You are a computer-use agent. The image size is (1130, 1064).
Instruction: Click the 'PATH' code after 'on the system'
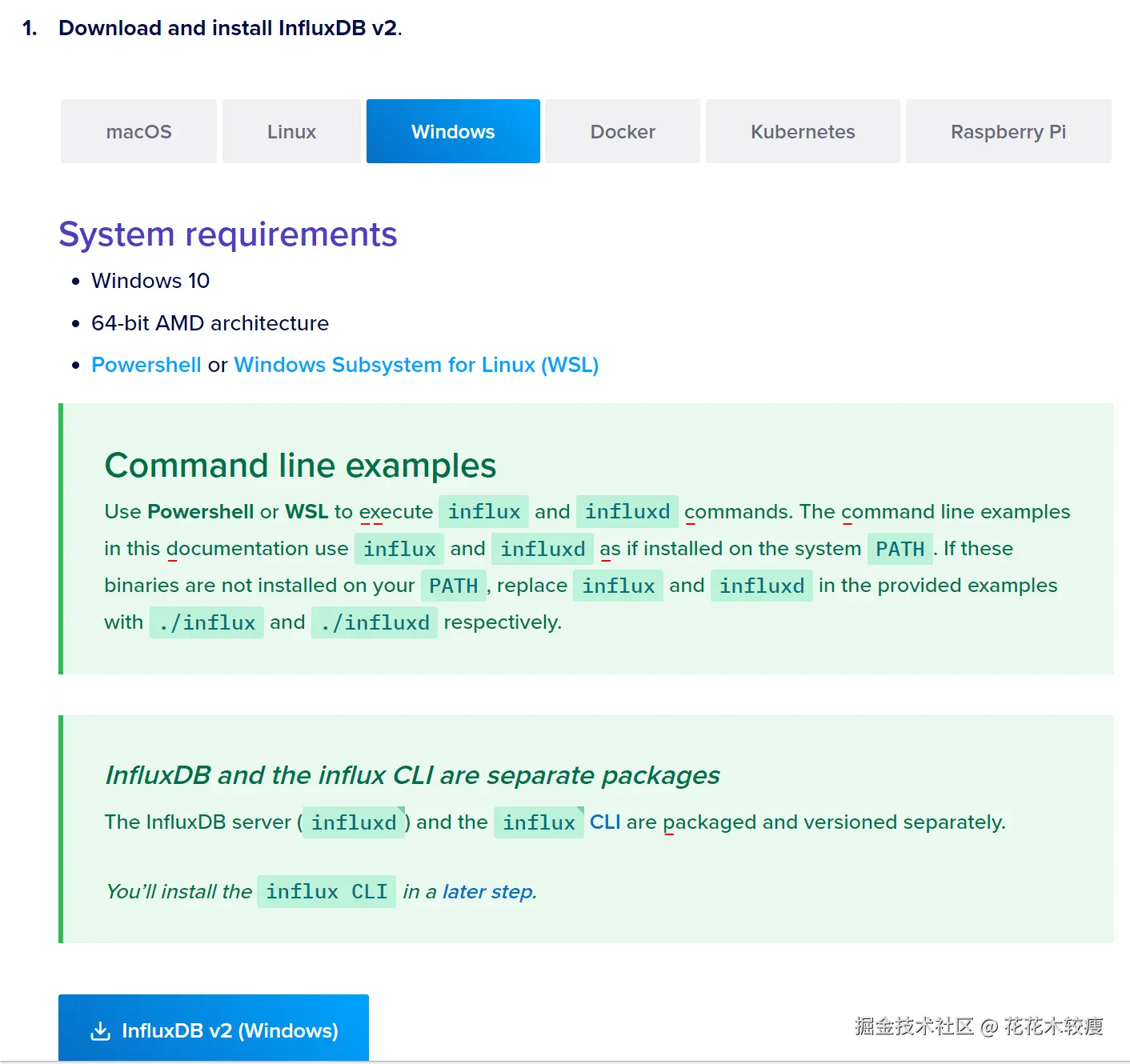pos(900,549)
